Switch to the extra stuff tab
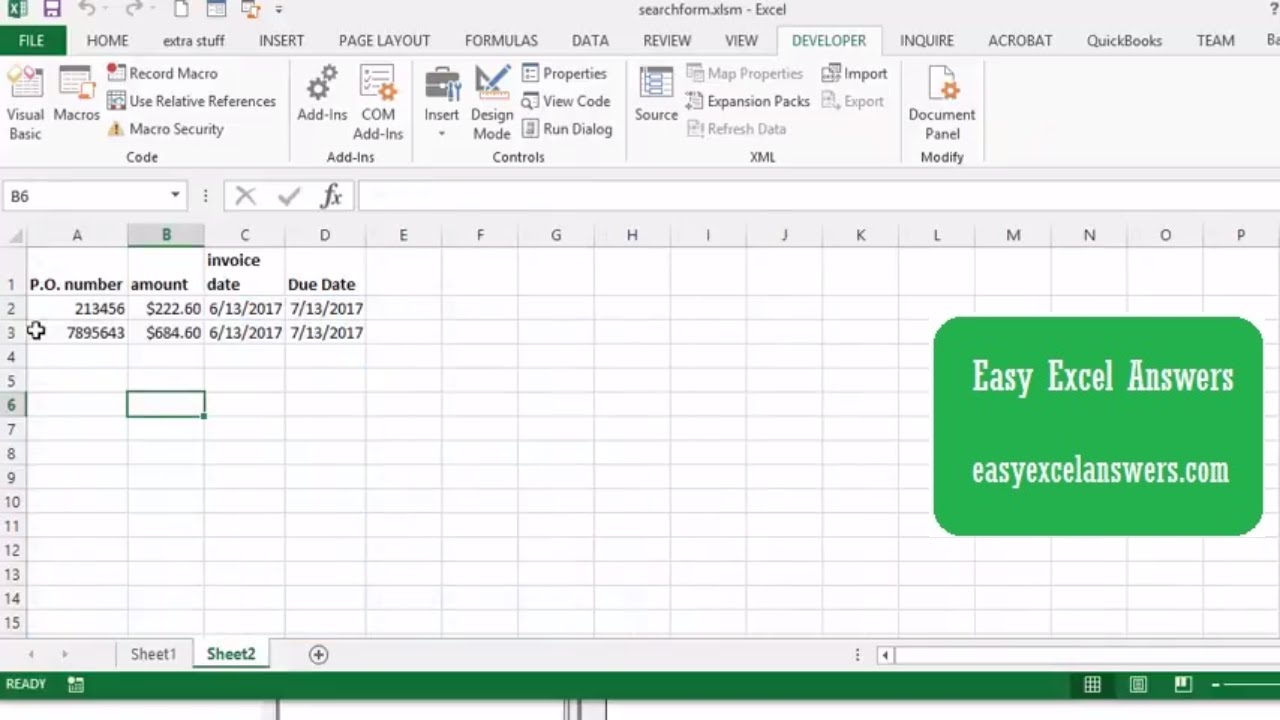Screen dimensions: 1280x720 (194, 41)
